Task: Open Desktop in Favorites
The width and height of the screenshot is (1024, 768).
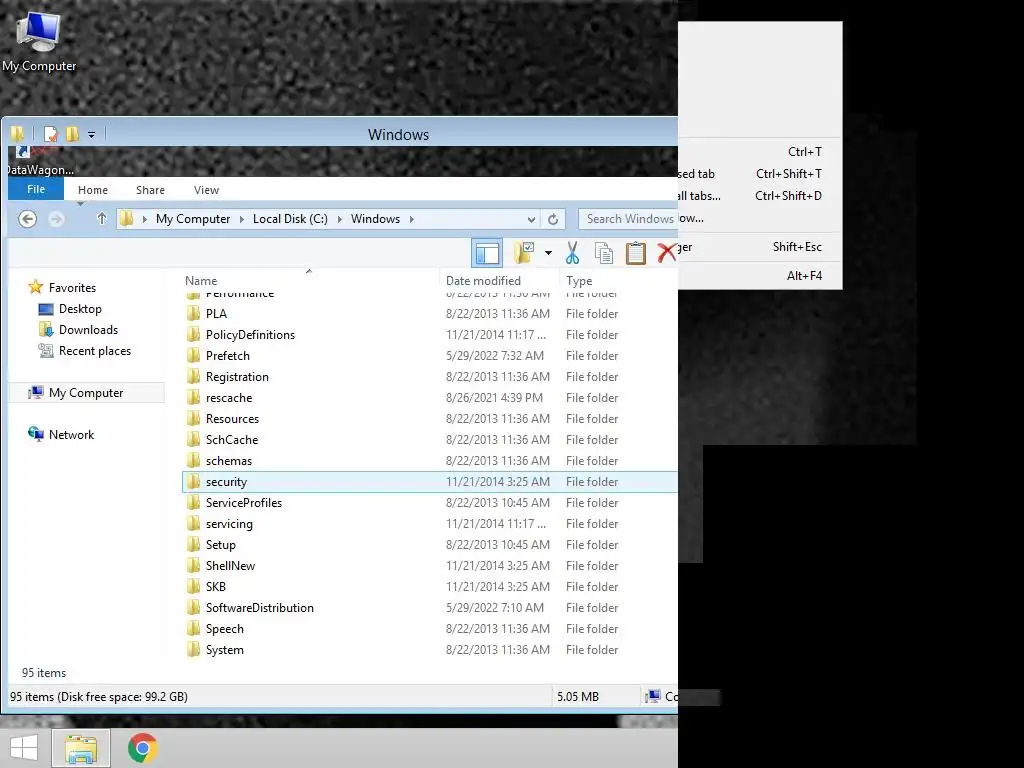Action: click(80, 309)
